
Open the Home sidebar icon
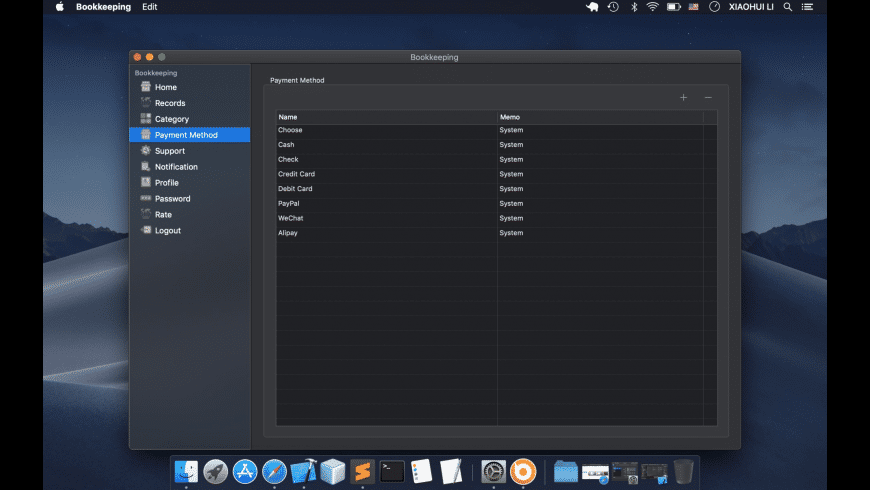[146, 87]
